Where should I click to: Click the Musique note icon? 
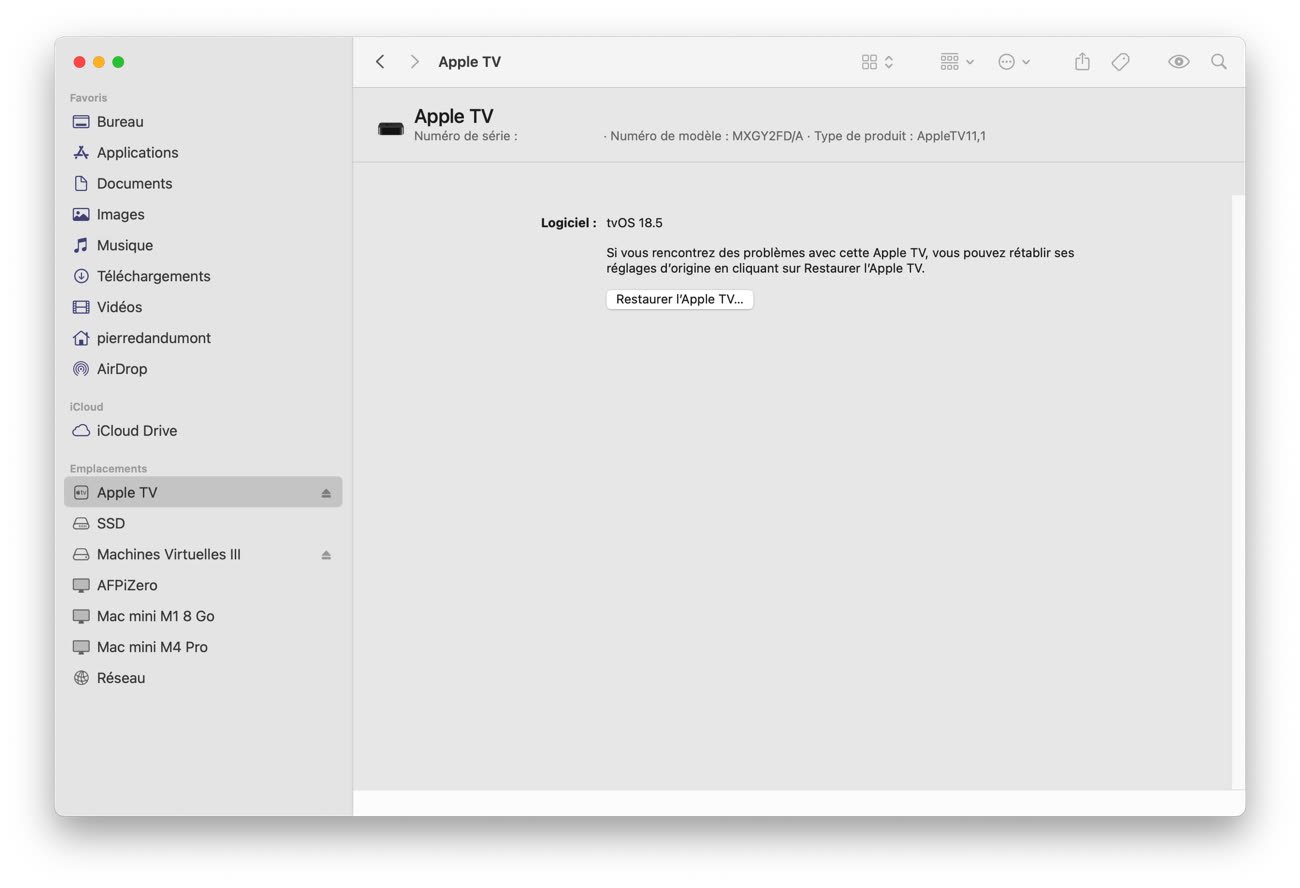[81, 246]
